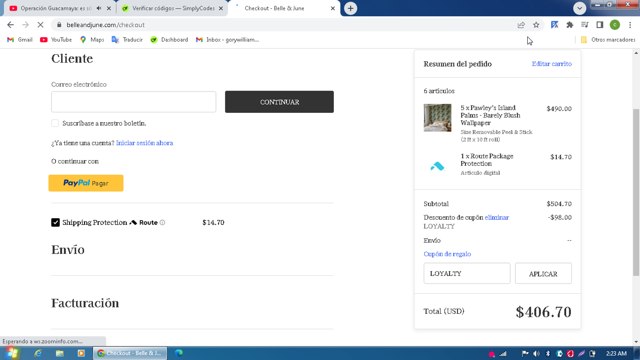Click the Facturación section heading
The image size is (640, 360).
(85, 303)
